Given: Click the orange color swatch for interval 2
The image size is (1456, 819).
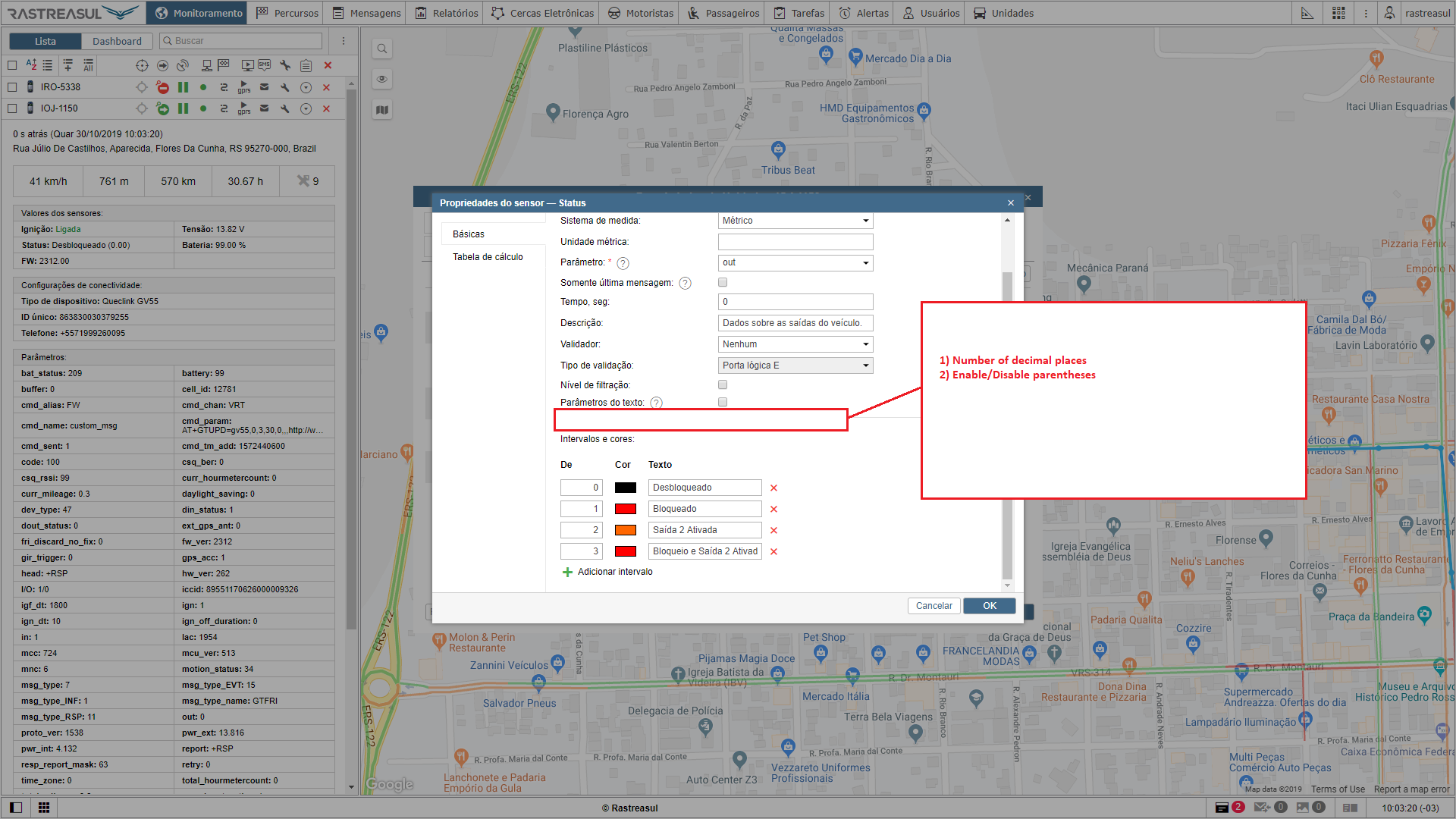Looking at the screenshot, I should (x=625, y=531).
